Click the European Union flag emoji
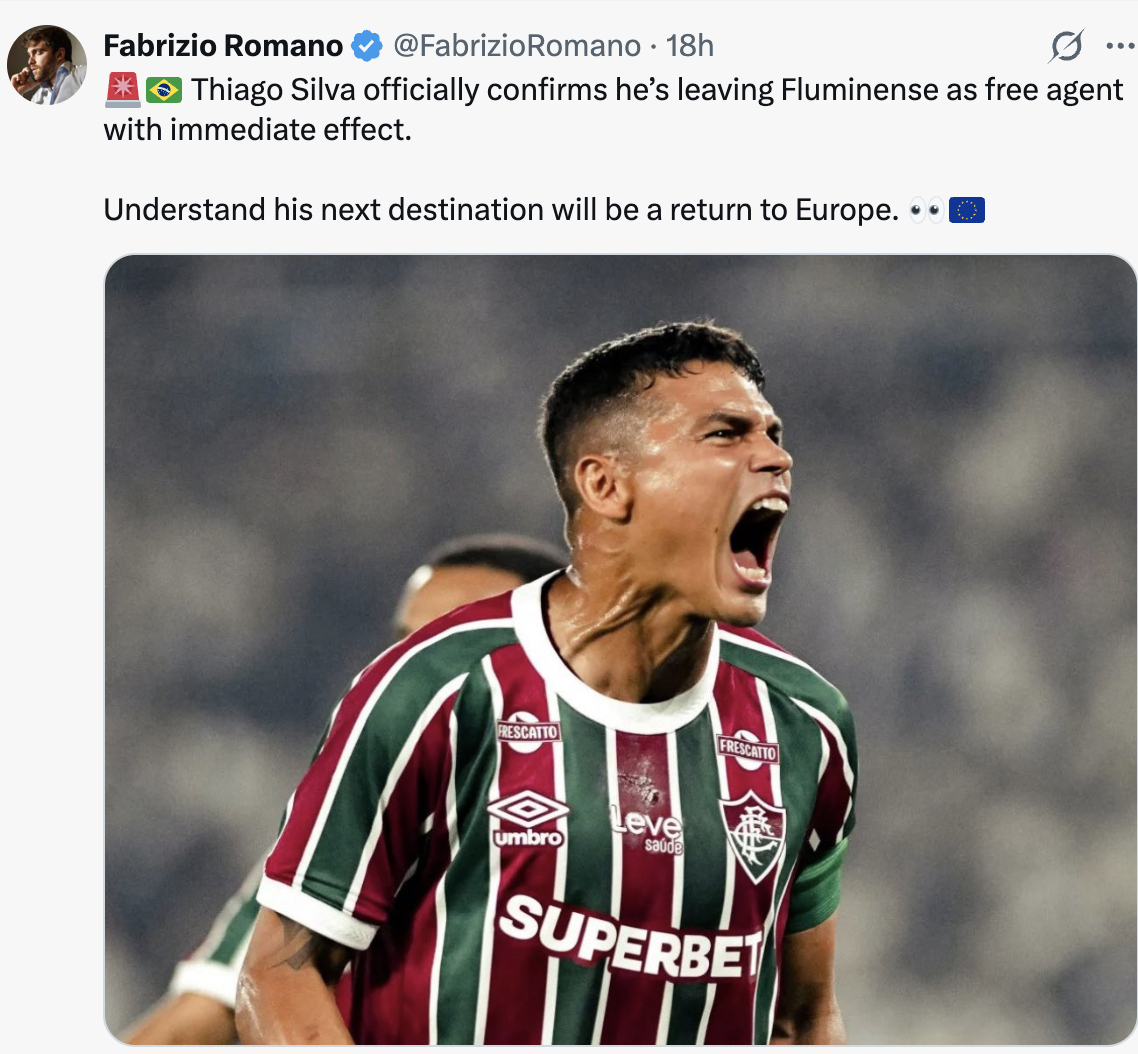The height and width of the screenshot is (1054, 1138). [x=966, y=210]
